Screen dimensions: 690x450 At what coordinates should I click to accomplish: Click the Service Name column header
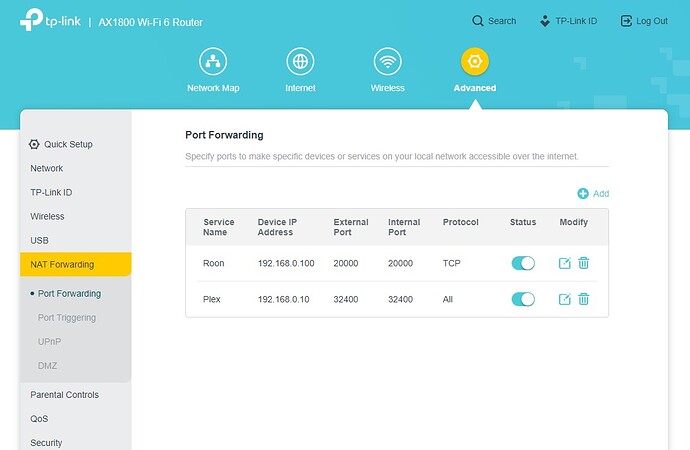coord(219,227)
